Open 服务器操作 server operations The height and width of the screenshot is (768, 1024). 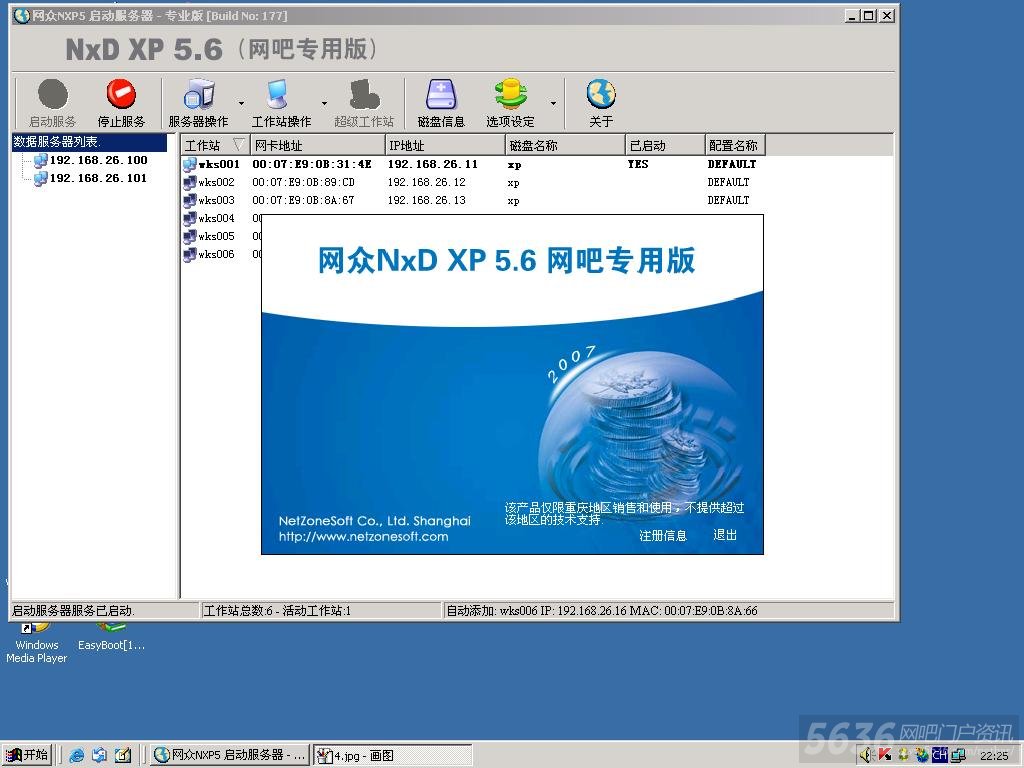coord(199,103)
